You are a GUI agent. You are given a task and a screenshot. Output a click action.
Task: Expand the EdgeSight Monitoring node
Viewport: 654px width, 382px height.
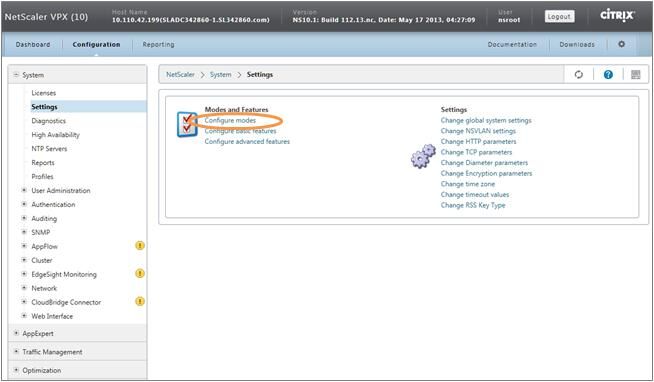24,274
